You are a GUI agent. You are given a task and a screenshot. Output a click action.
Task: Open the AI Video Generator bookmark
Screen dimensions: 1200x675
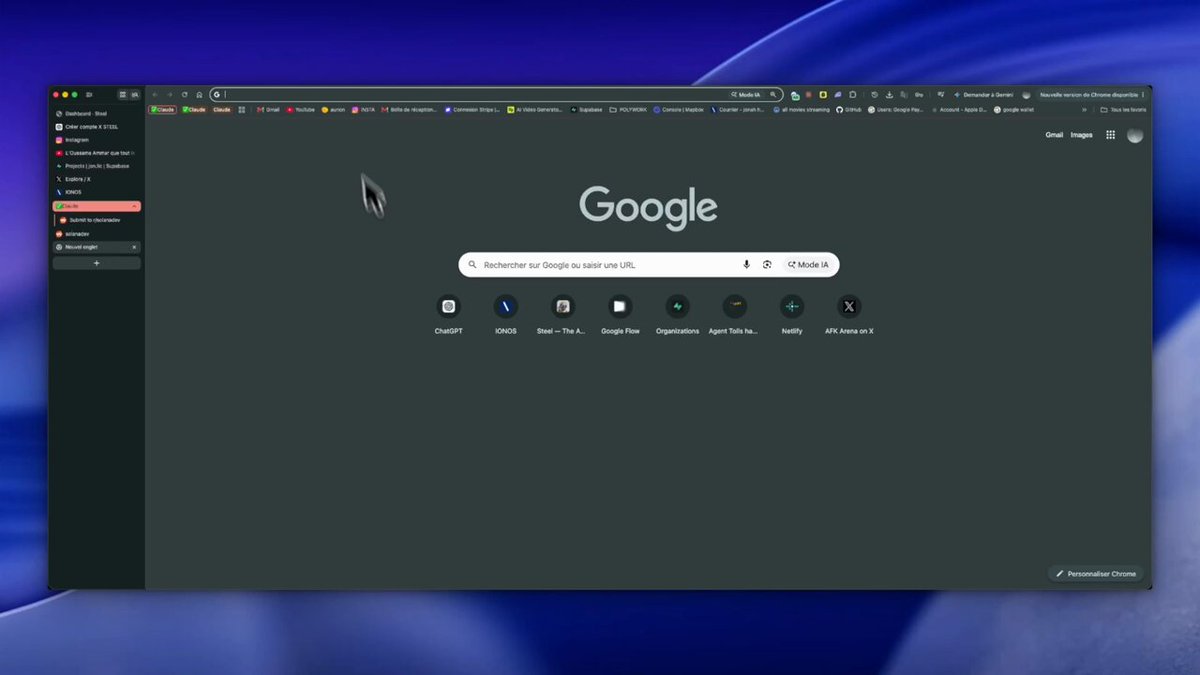click(535, 109)
